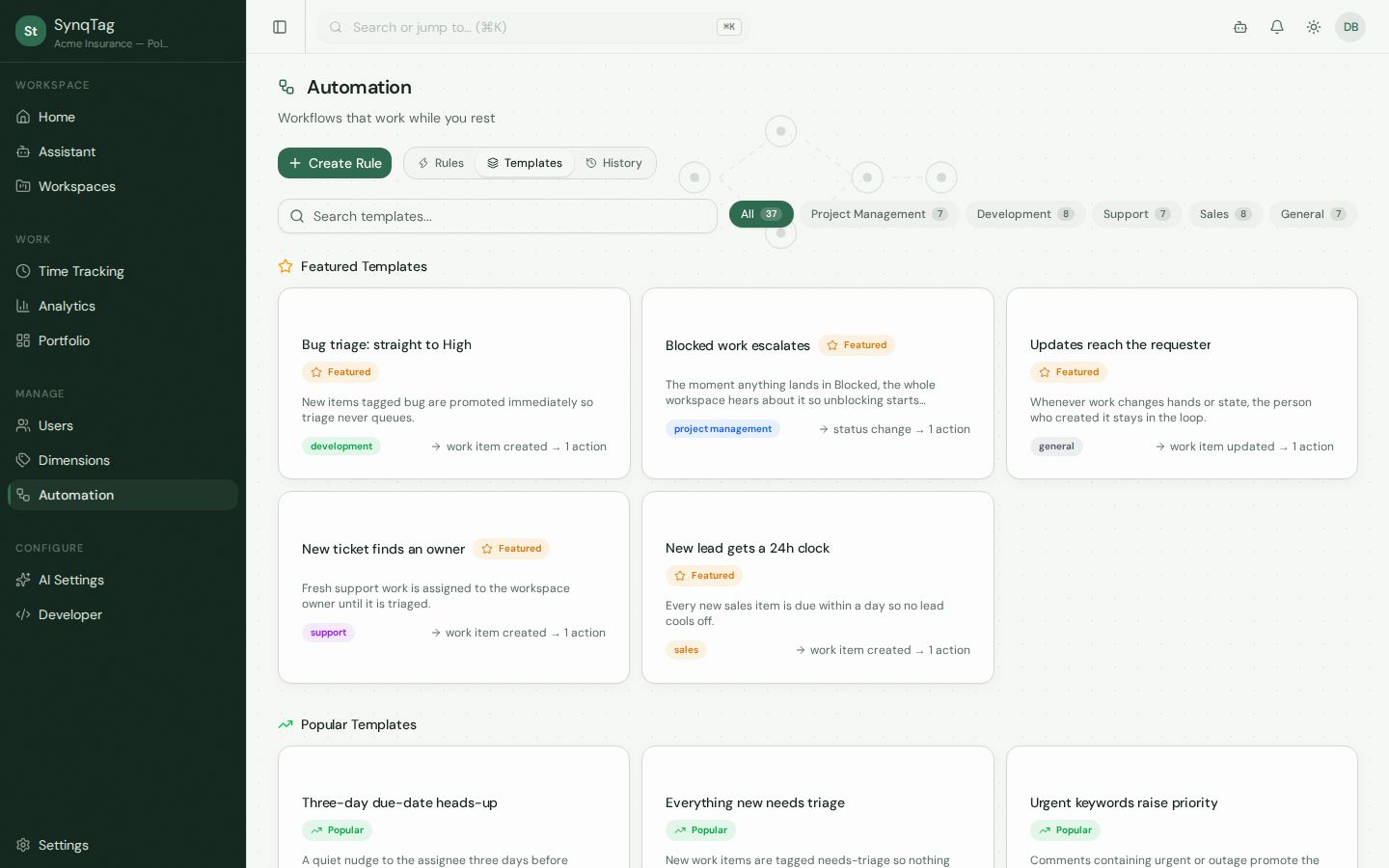1389x868 pixels.
Task: Click the development tag on Bug triage
Action: pyautogui.click(x=341, y=447)
